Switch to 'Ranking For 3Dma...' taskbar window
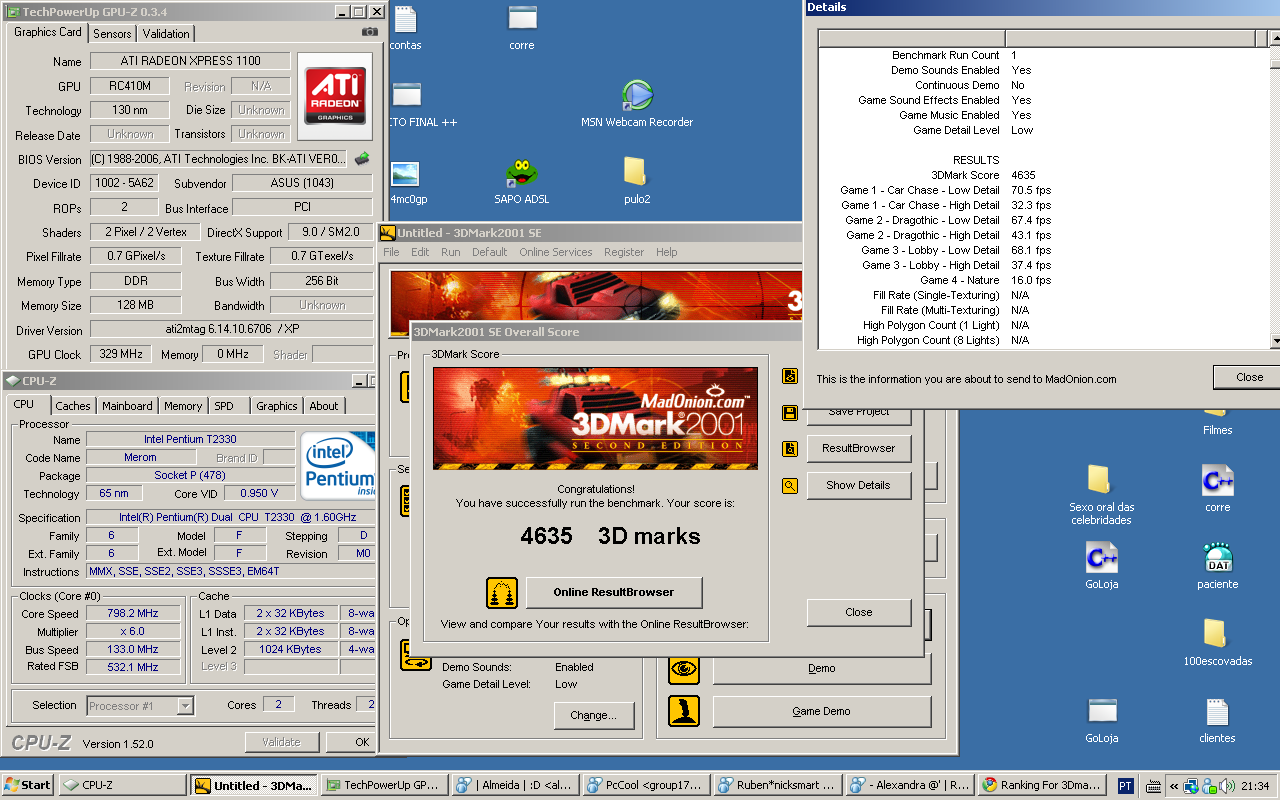Viewport: 1280px width, 800px height. coord(1042,785)
